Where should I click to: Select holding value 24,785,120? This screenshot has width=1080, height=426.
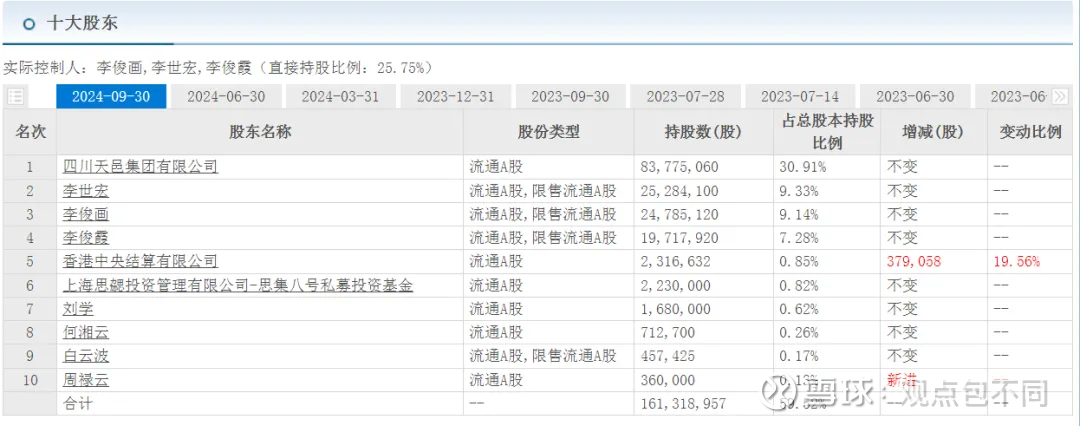[680, 214]
